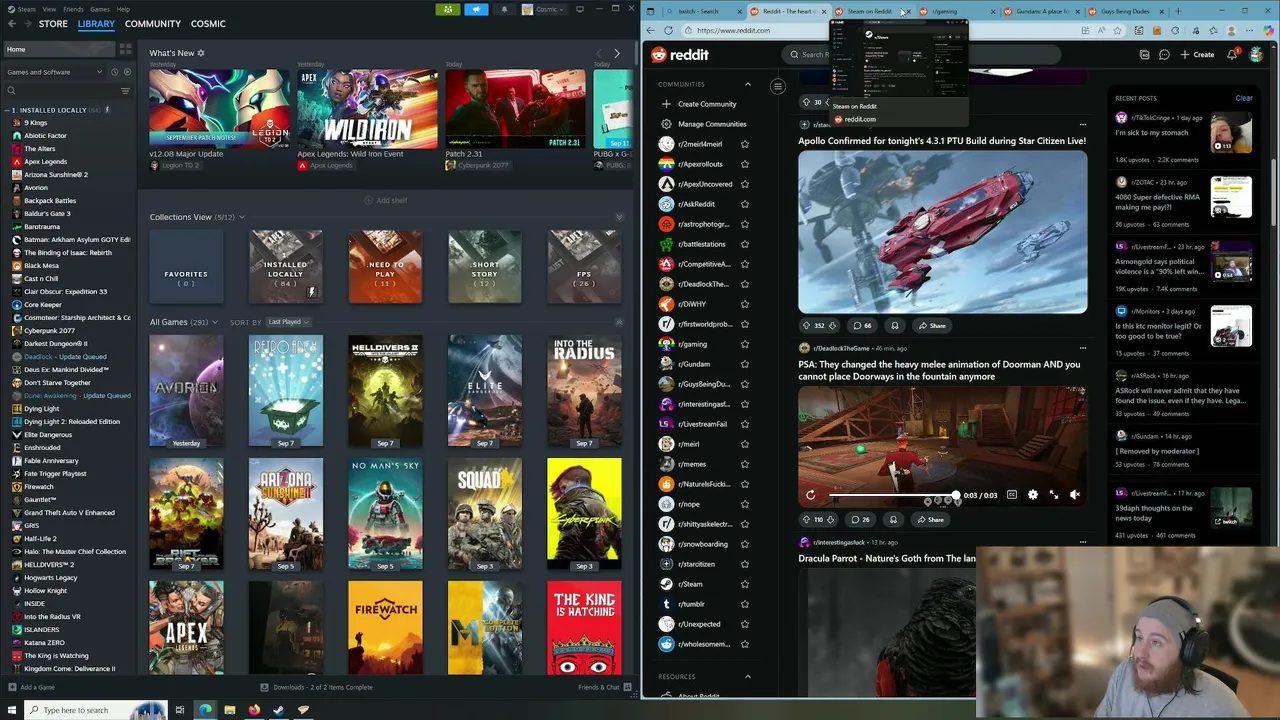
Task: Open File Explorer from Windows taskbar
Action: (229, 710)
